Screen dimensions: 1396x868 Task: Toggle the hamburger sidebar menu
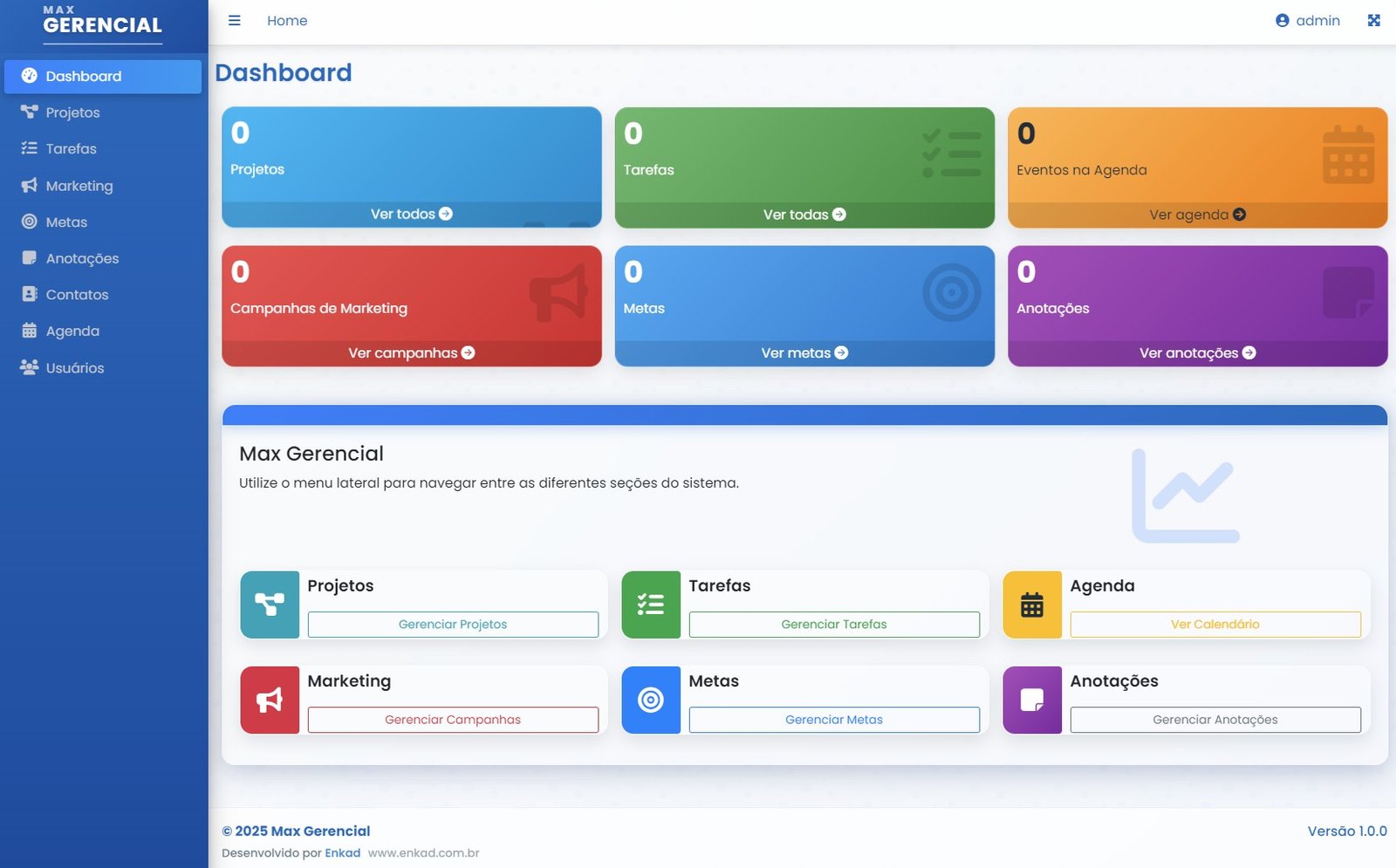234,21
